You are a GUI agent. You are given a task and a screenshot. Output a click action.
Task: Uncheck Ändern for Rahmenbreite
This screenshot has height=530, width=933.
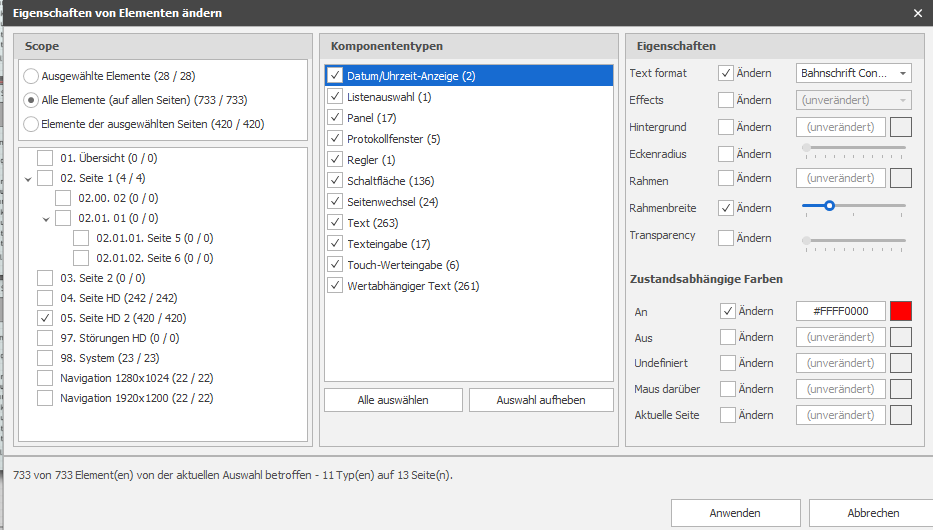pyautogui.click(x=726, y=208)
